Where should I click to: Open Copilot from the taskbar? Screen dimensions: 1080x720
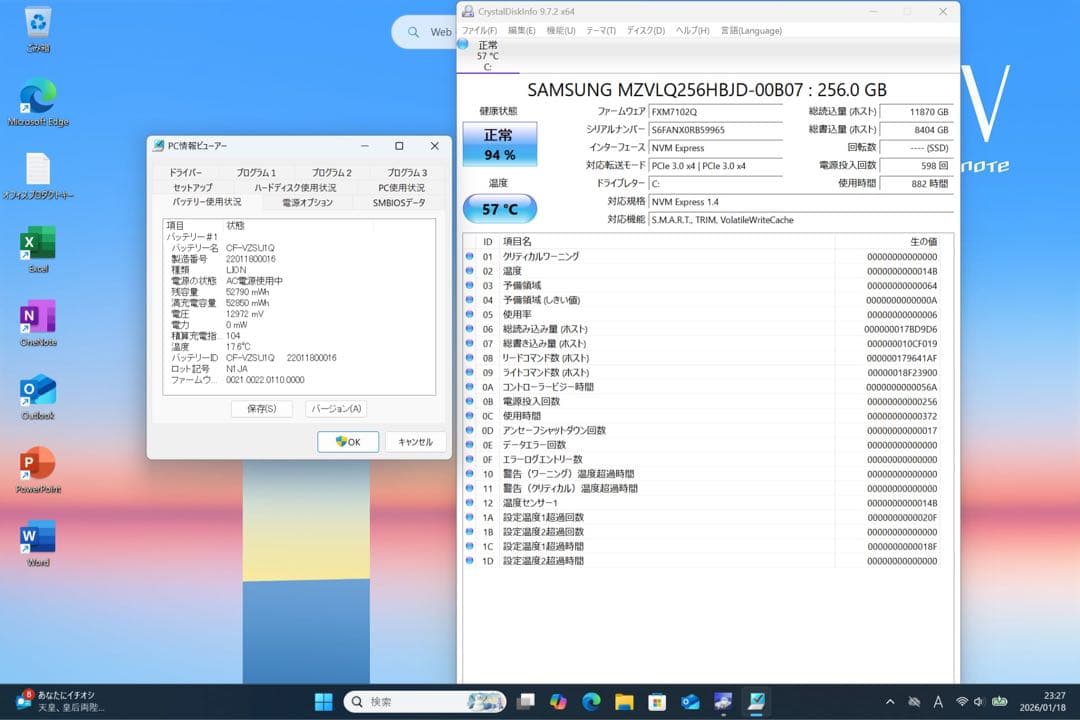[x=557, y=701]
